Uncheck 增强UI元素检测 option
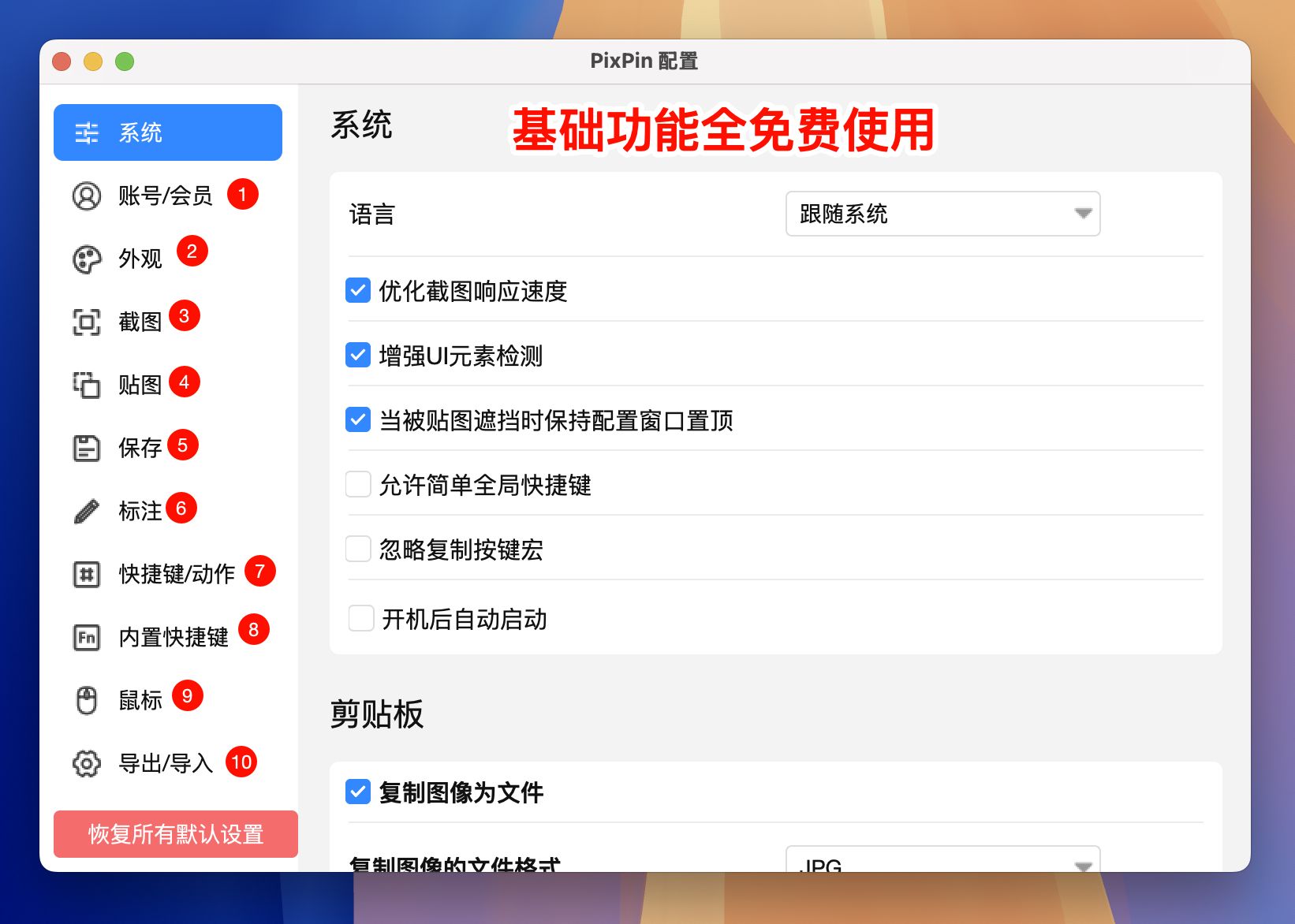 pyautogui.click(x=357, y=355)
